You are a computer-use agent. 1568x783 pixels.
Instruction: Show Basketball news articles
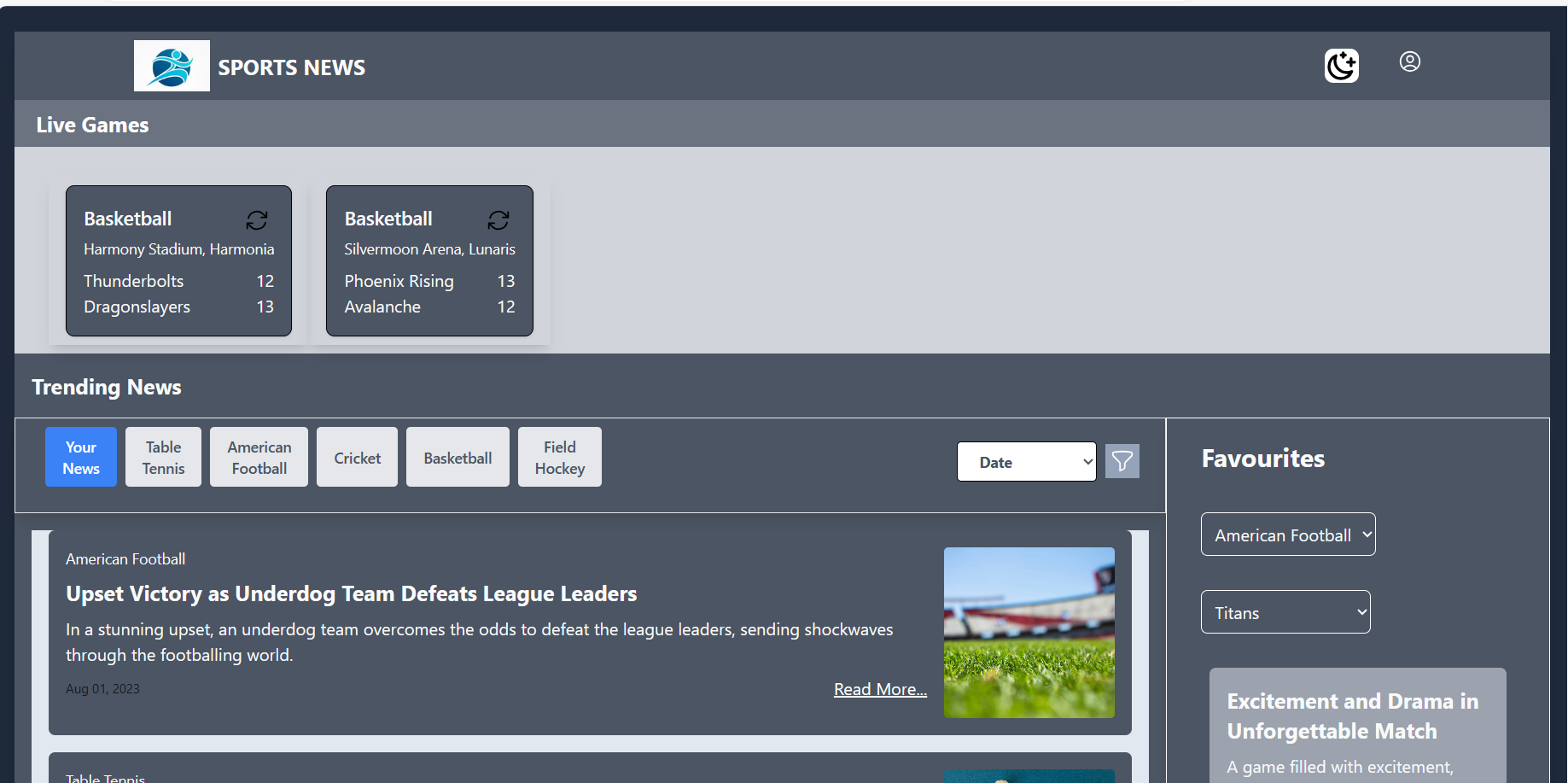coord(457,456)
